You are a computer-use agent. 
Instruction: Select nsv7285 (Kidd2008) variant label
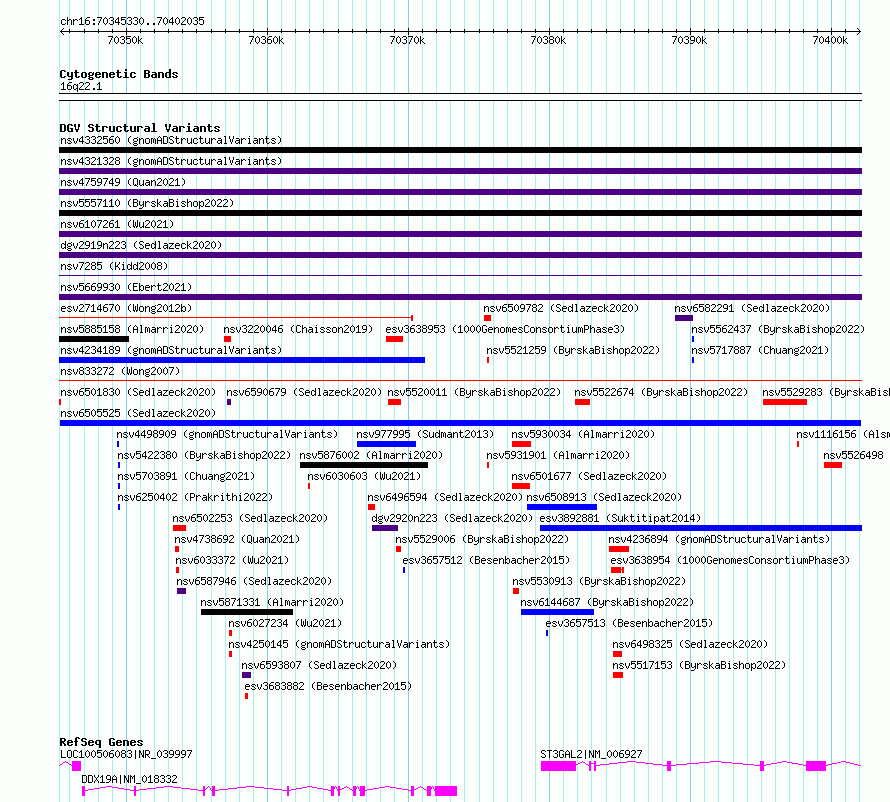[x=114, y=266]
